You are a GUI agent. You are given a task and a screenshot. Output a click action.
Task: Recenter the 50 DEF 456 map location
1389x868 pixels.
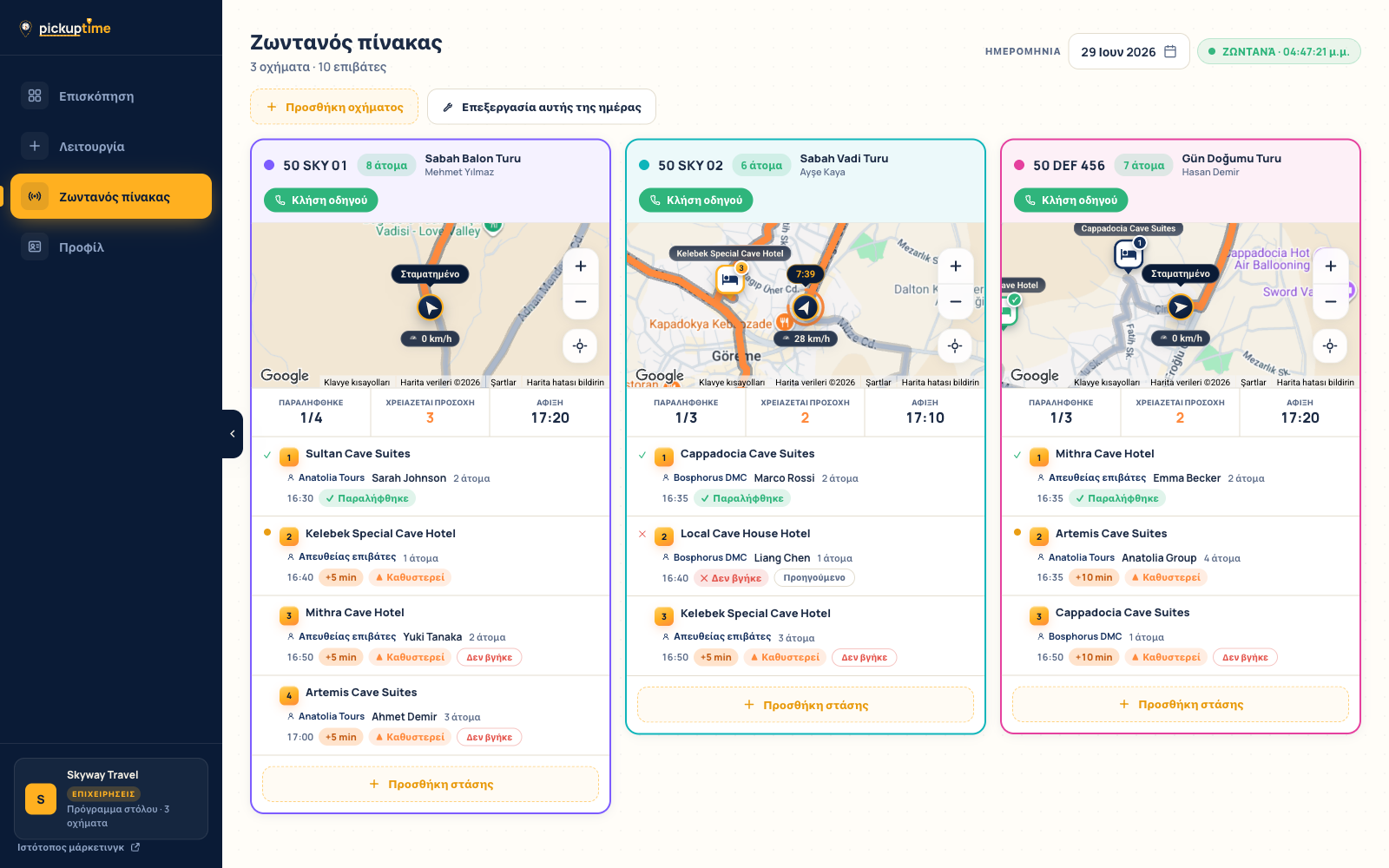pyautogui.click(x=1330, y=346)
